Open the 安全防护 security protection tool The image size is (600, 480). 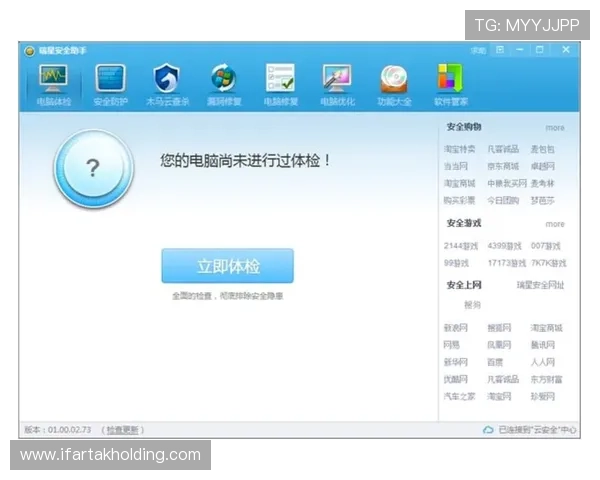point(110,86)
